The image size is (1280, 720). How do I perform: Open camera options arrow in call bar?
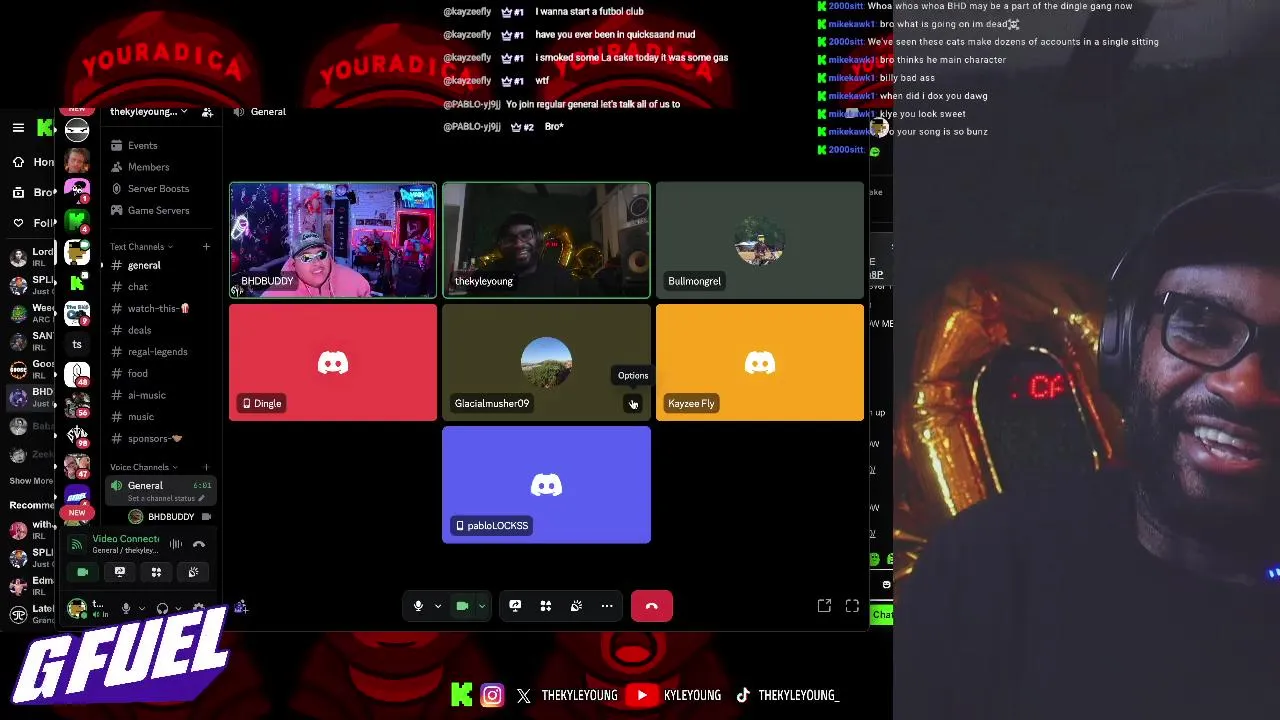[x=481, y=606]
